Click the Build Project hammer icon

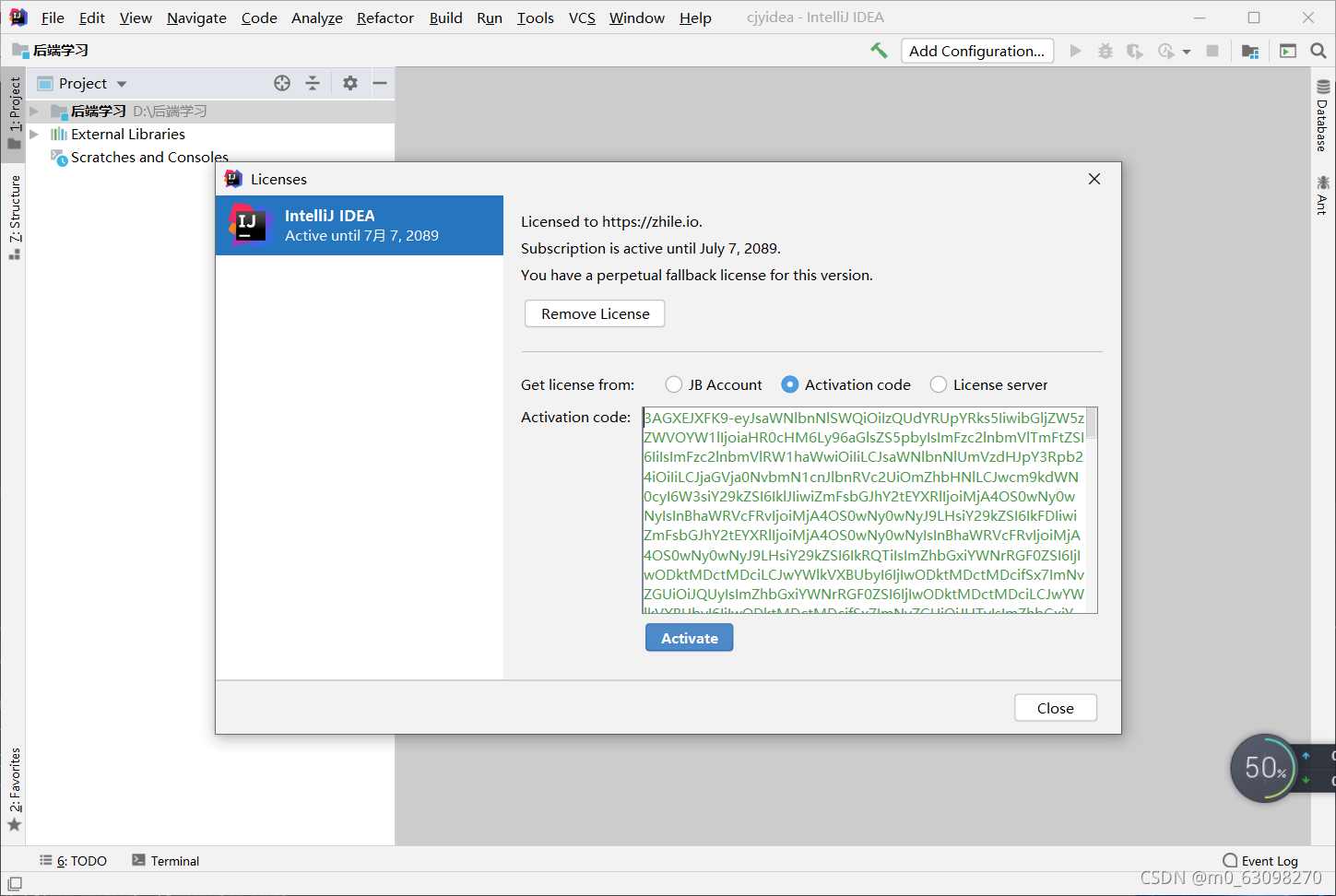pos(879,51)
